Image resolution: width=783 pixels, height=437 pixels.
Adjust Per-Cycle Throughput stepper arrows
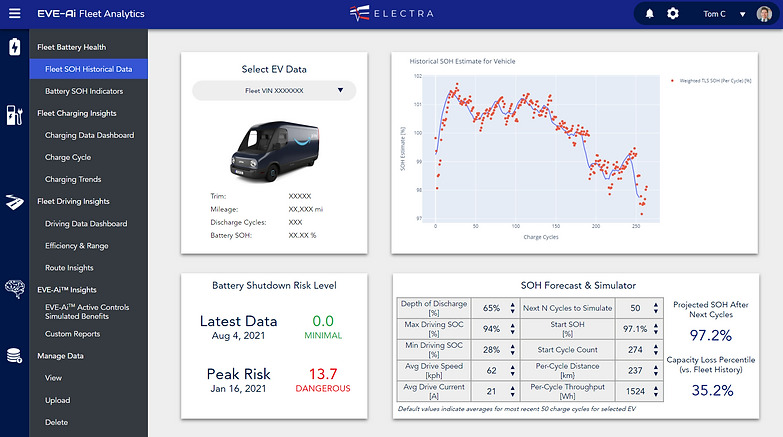point(656,391)
